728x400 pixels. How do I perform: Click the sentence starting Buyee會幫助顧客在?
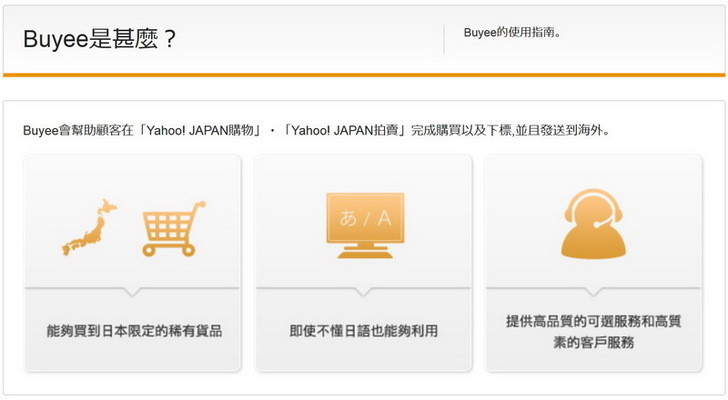click(317, 130)
